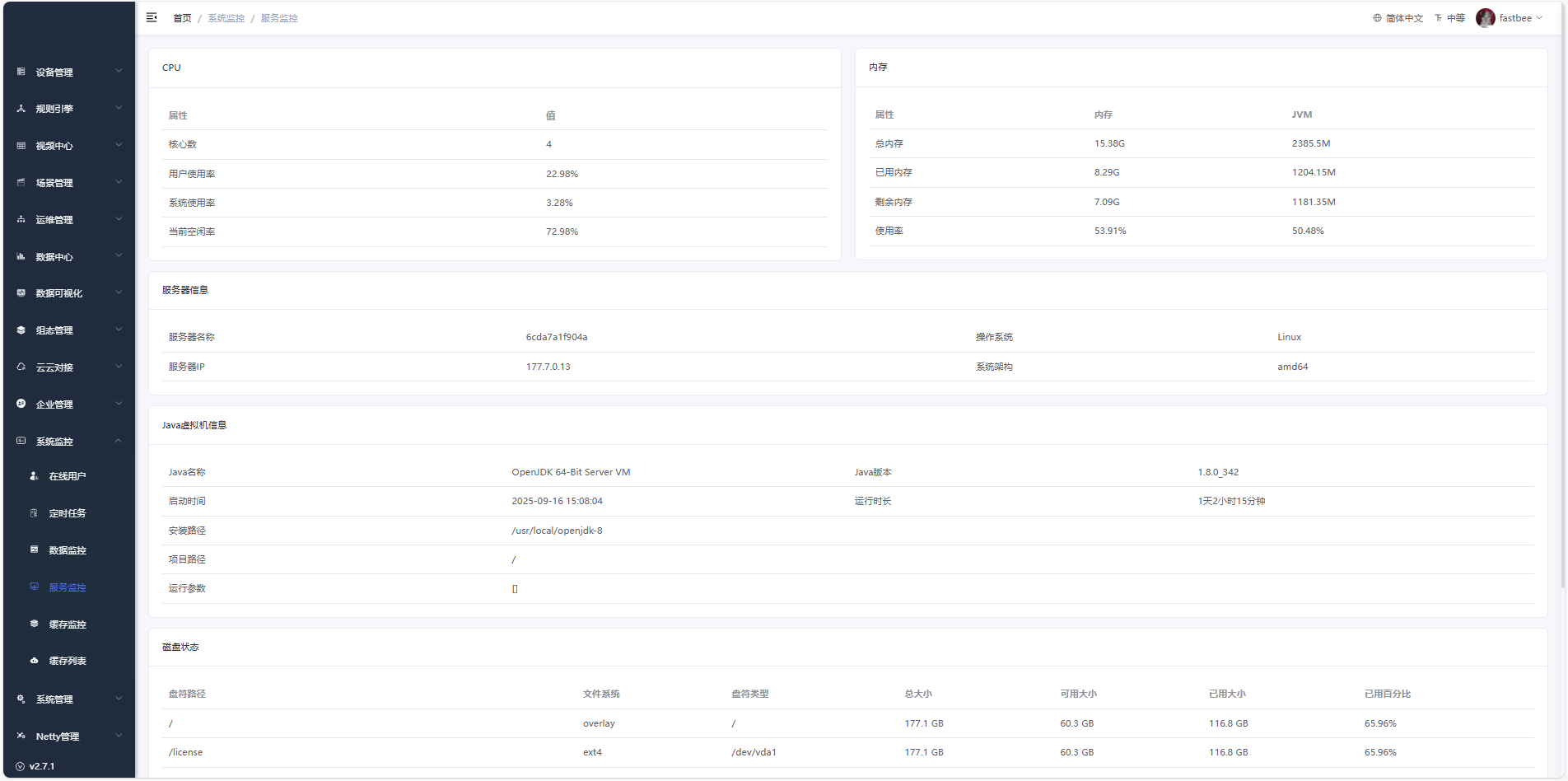This screenshot has height=781, width=1568.
Task: Collapse the 系统监控 menu chevron
Action: (119, 441)
